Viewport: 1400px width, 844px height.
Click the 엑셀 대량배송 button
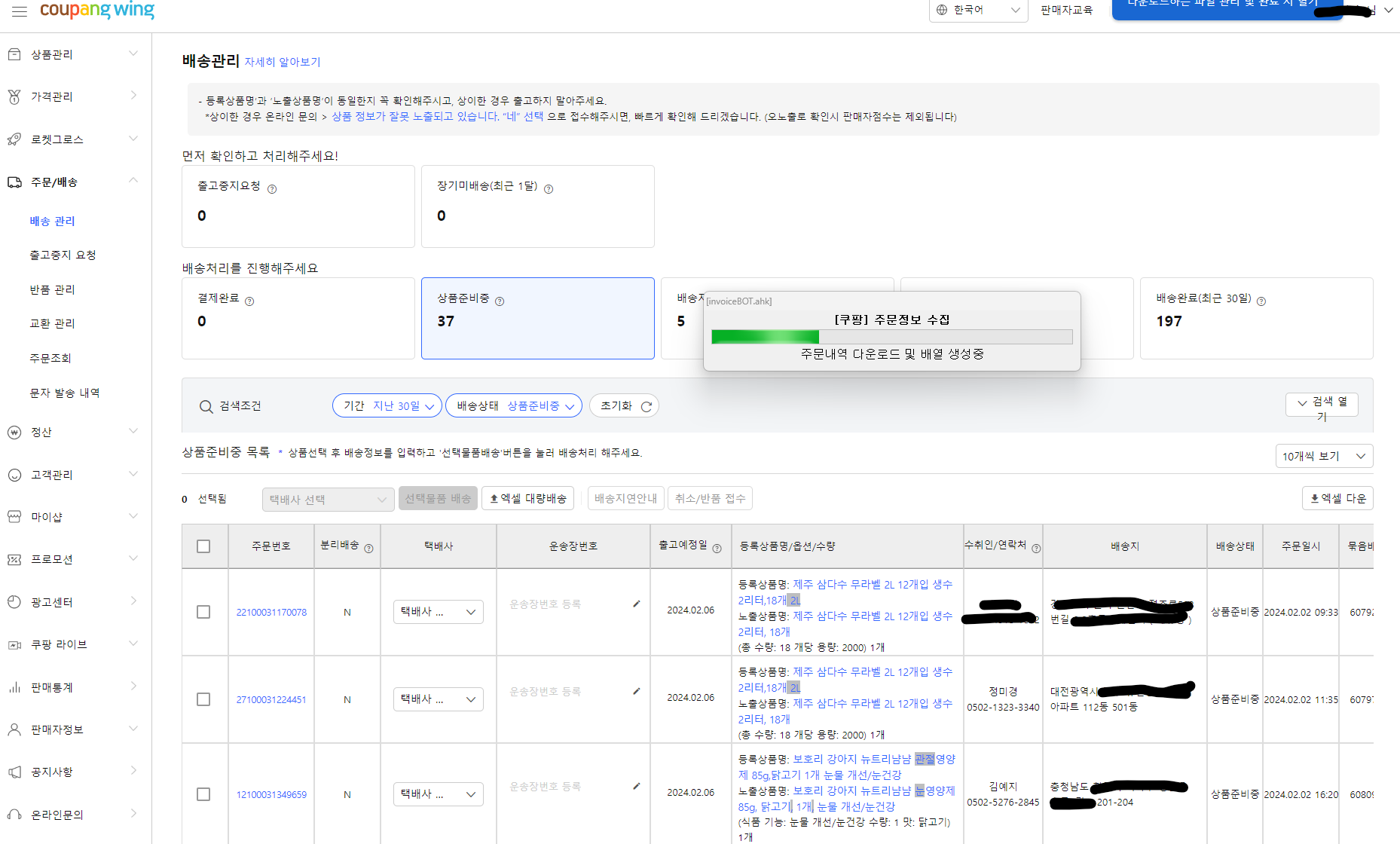(x=528, y=498)
